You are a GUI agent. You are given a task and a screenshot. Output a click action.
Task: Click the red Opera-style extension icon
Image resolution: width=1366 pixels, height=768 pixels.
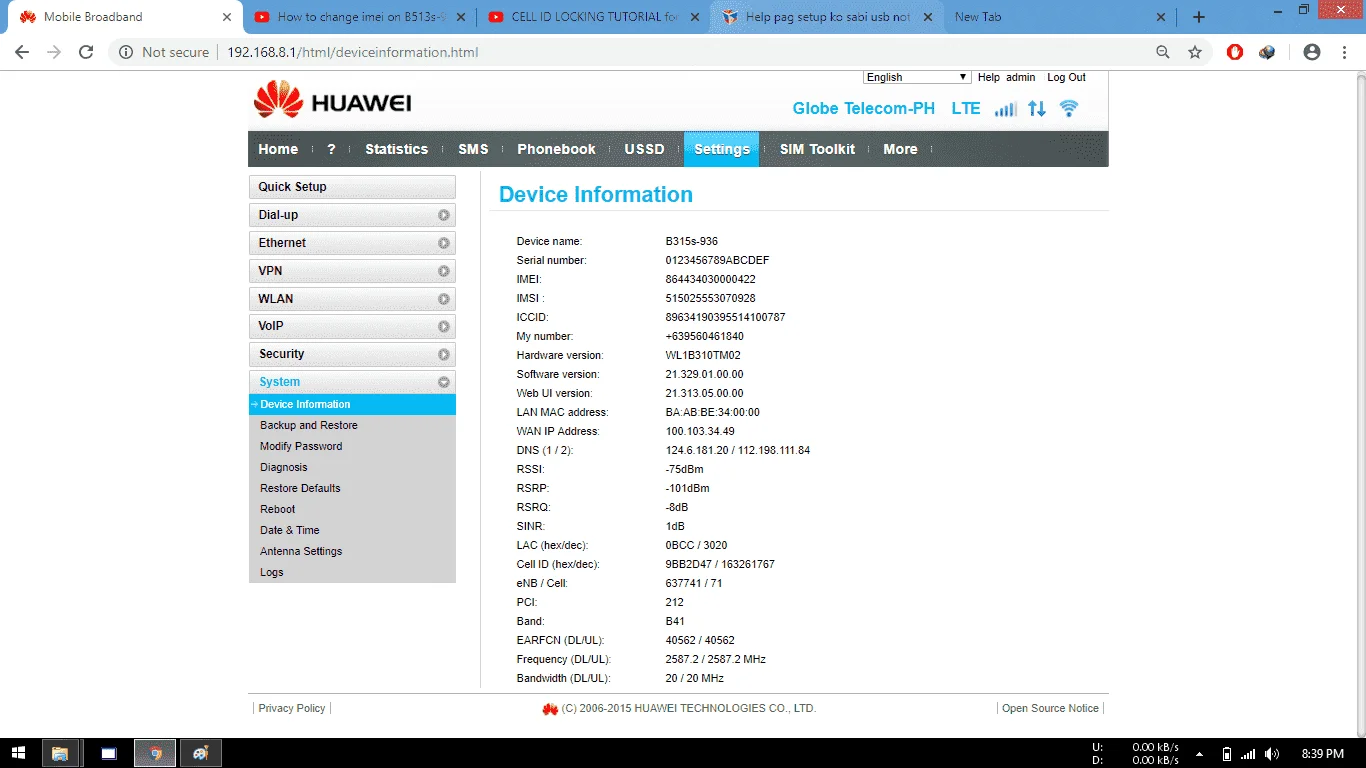click(x=1235, y=52)
